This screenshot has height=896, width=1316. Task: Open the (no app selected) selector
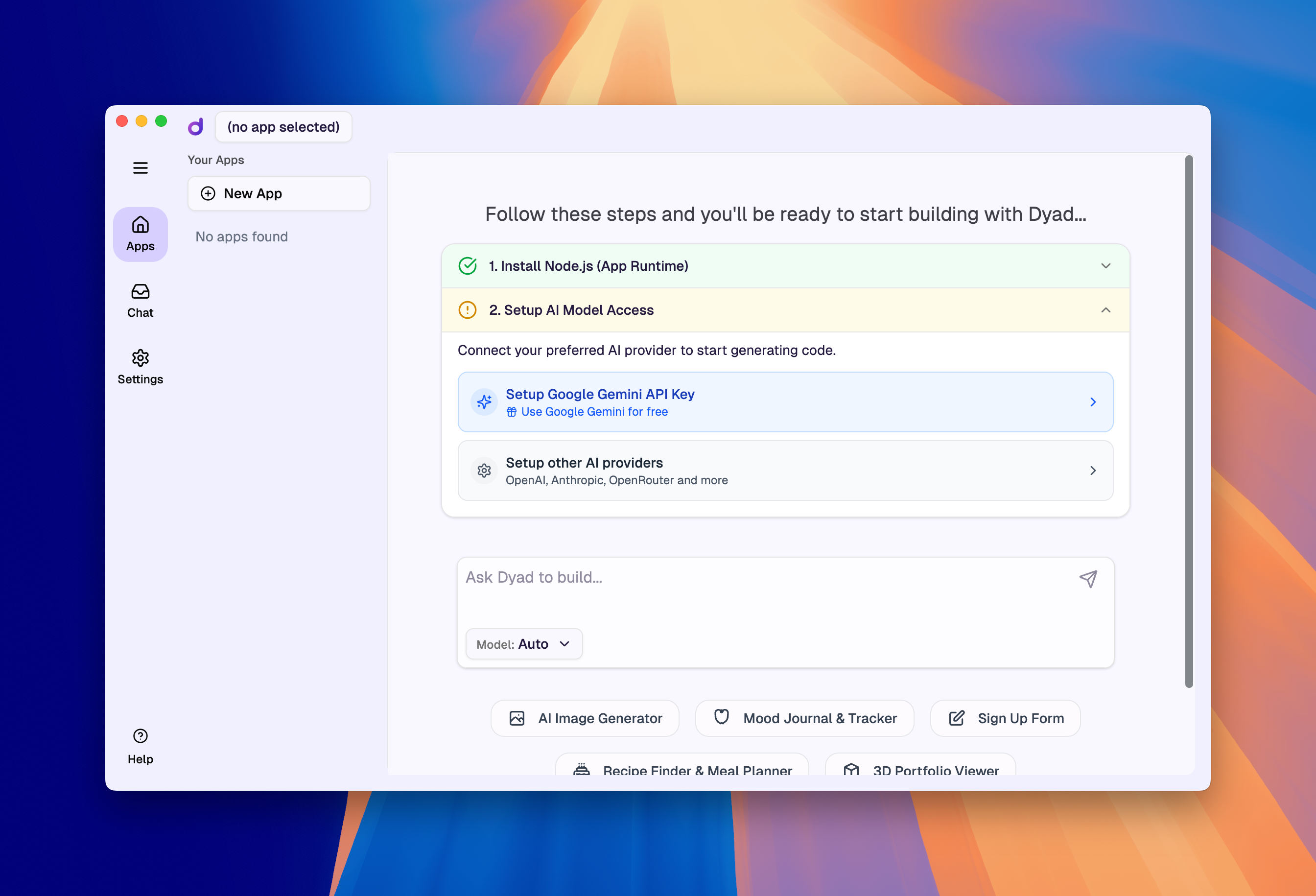point(283,126)
